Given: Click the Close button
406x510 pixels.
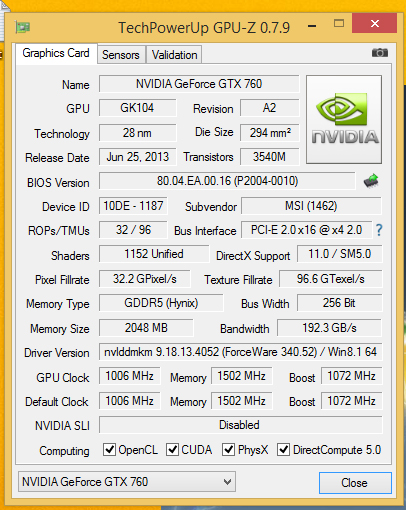Looking at the screenshot, I should pyautogui.click(x=355, y=483).
